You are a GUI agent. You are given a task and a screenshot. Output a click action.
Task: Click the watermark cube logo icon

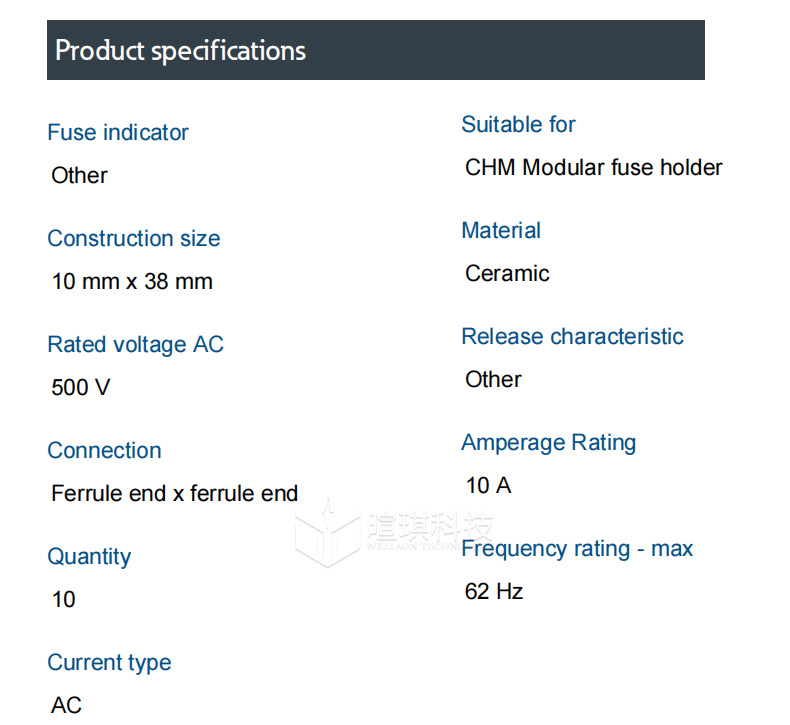pyautogui.click(x=327, y=534)
